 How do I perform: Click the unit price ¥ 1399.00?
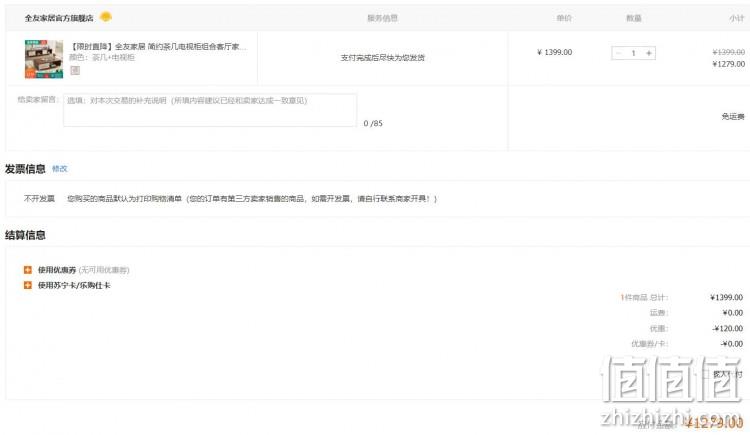point(554,52)
